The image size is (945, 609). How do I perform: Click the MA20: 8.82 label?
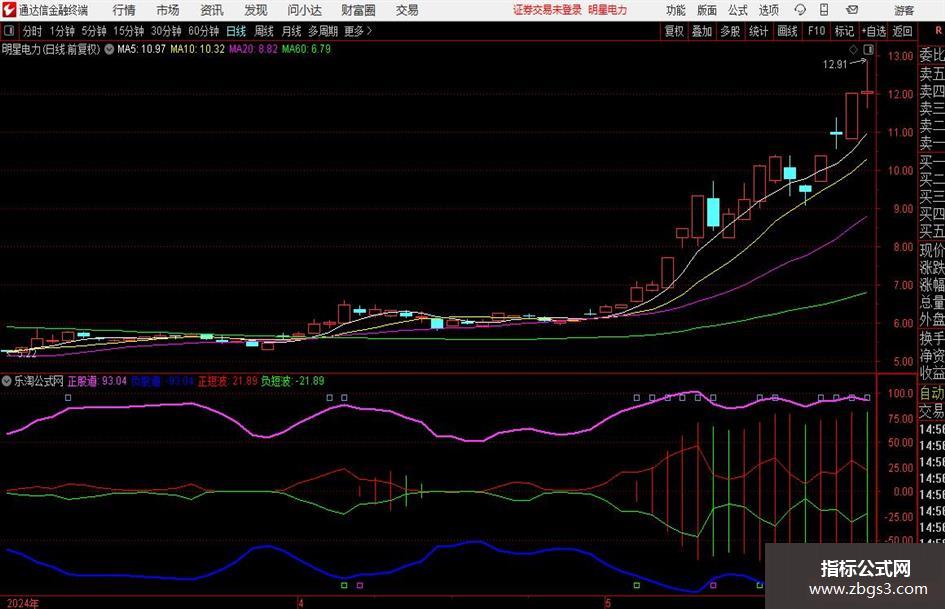coord(253,49)
